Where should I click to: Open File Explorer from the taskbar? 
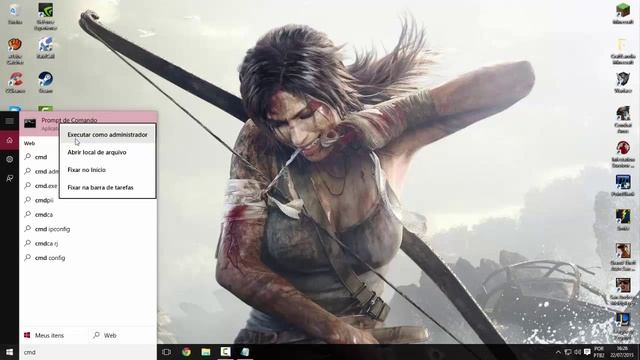coord(206,352)
